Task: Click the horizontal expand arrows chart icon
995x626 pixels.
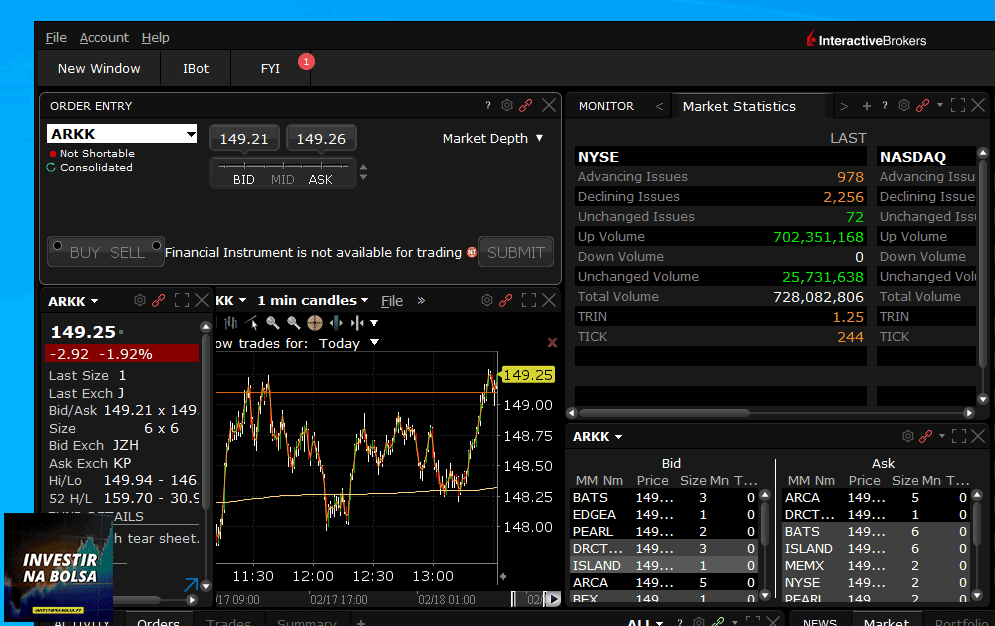Action: [336, 323]
